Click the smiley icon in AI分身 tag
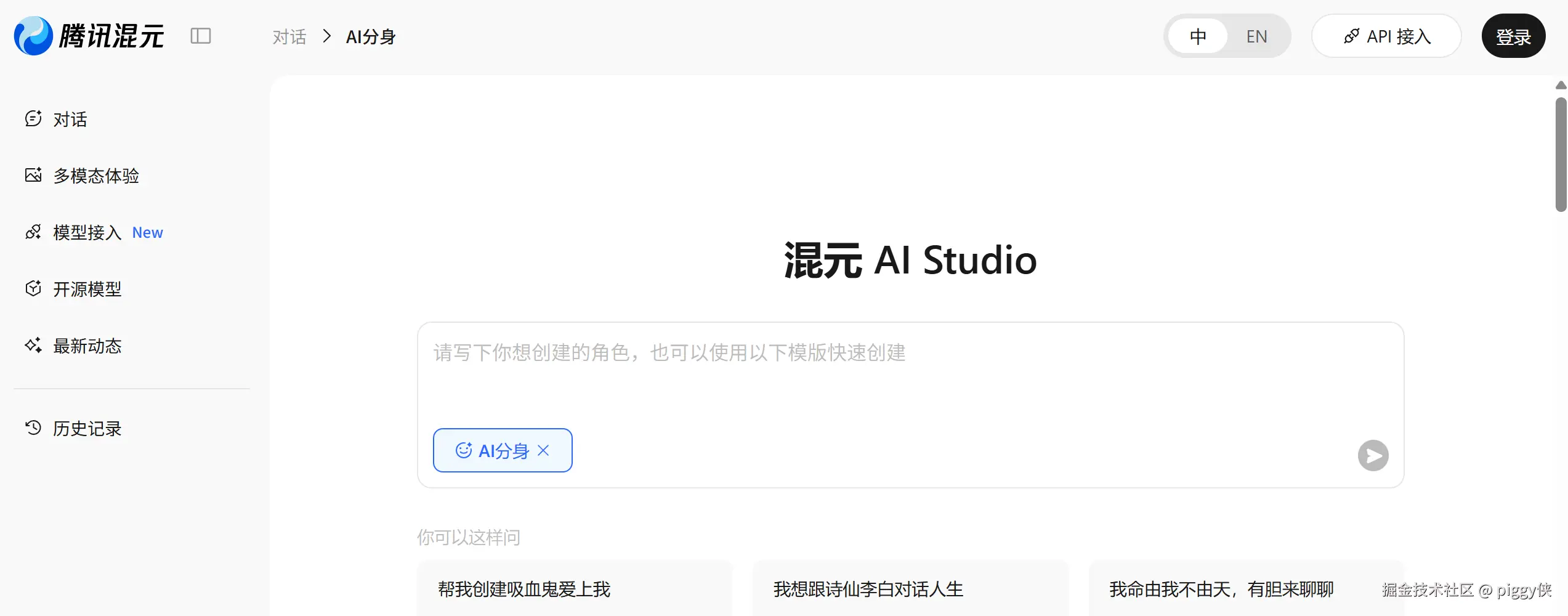 coord(464,450)
